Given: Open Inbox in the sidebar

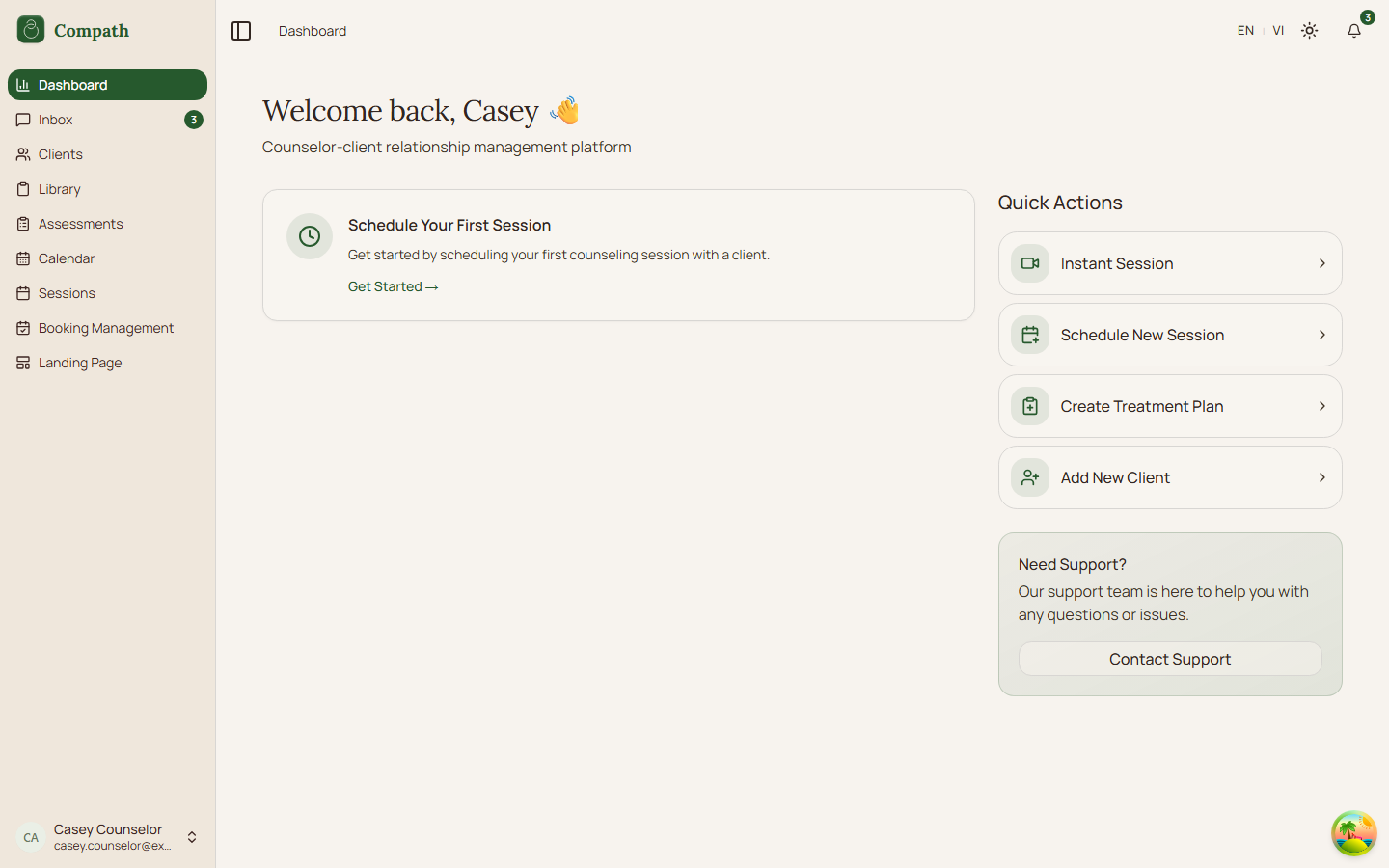Looking at the screenshot, I should [56, 120].
